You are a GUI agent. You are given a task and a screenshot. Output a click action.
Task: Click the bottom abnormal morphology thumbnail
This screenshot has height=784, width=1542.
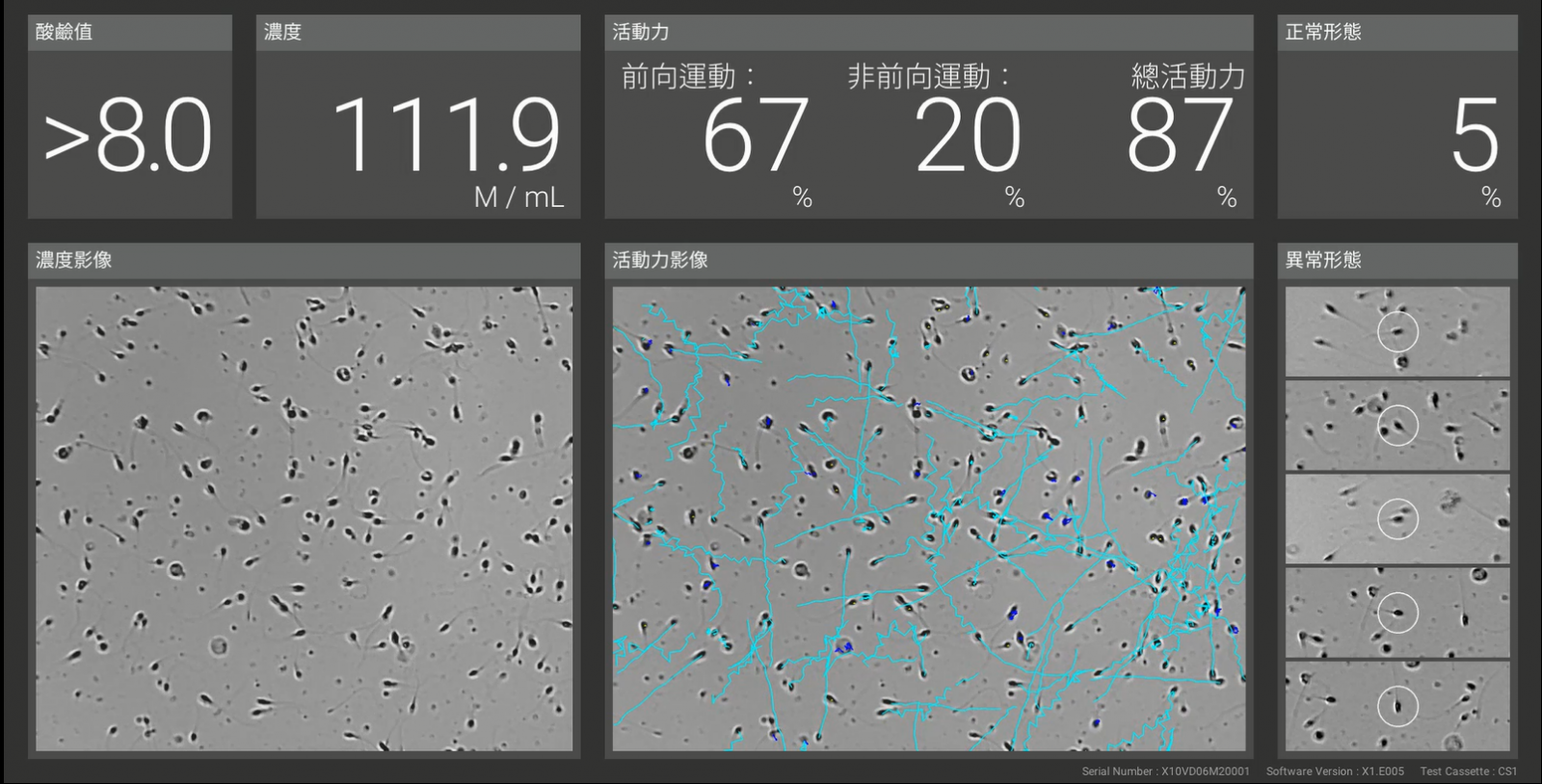[x=1396, y=706]
